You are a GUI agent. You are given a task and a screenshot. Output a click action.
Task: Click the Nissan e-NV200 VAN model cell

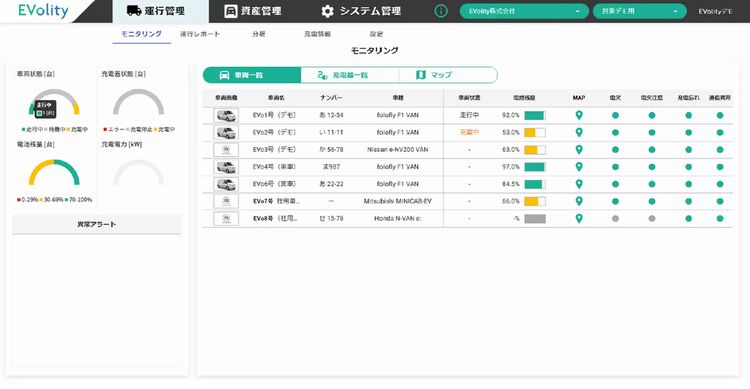(x=397, y=150)
